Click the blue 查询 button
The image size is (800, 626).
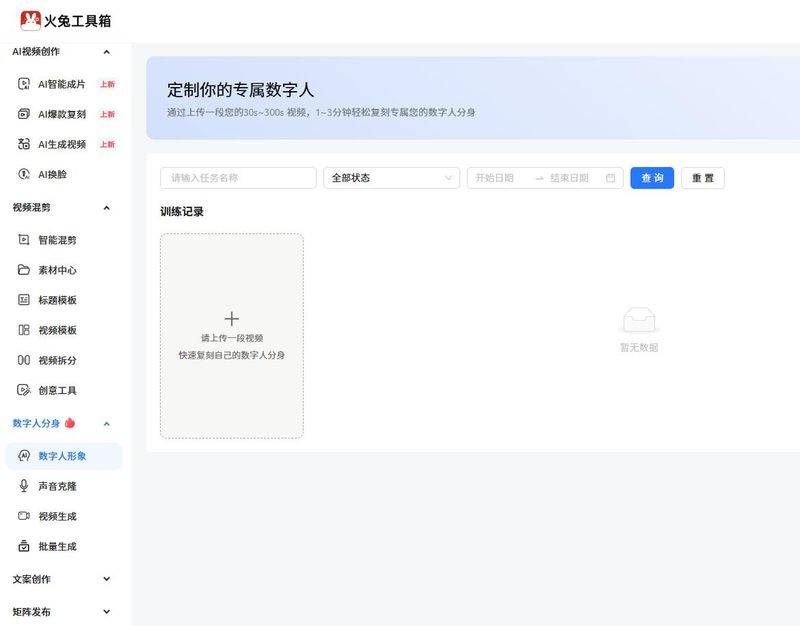click(652, 178)
